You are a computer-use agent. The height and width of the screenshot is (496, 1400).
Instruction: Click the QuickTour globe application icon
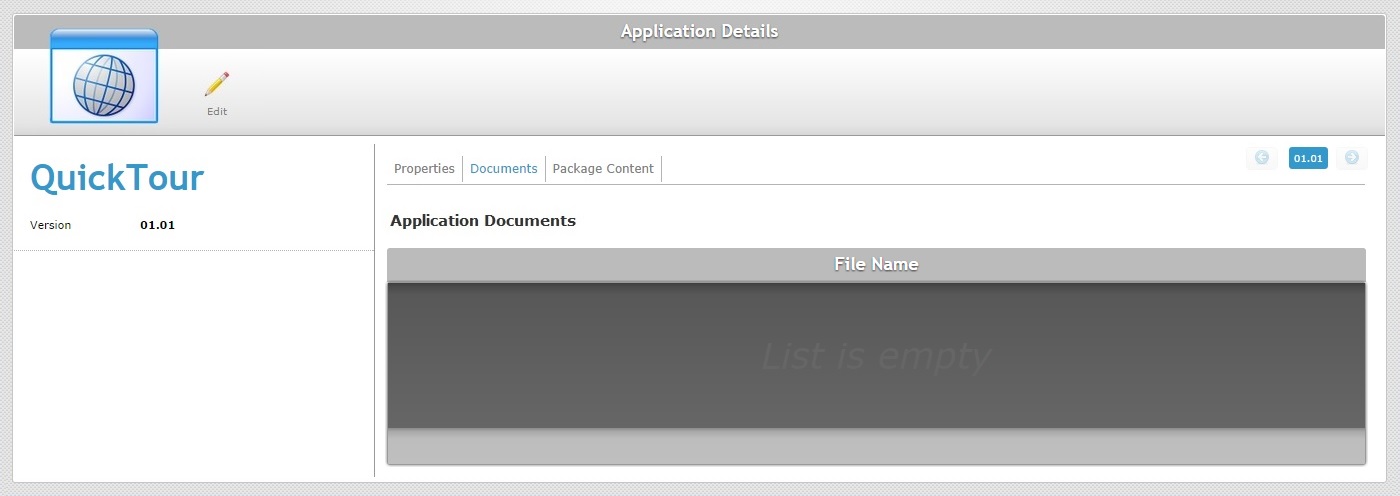(104, 76)
